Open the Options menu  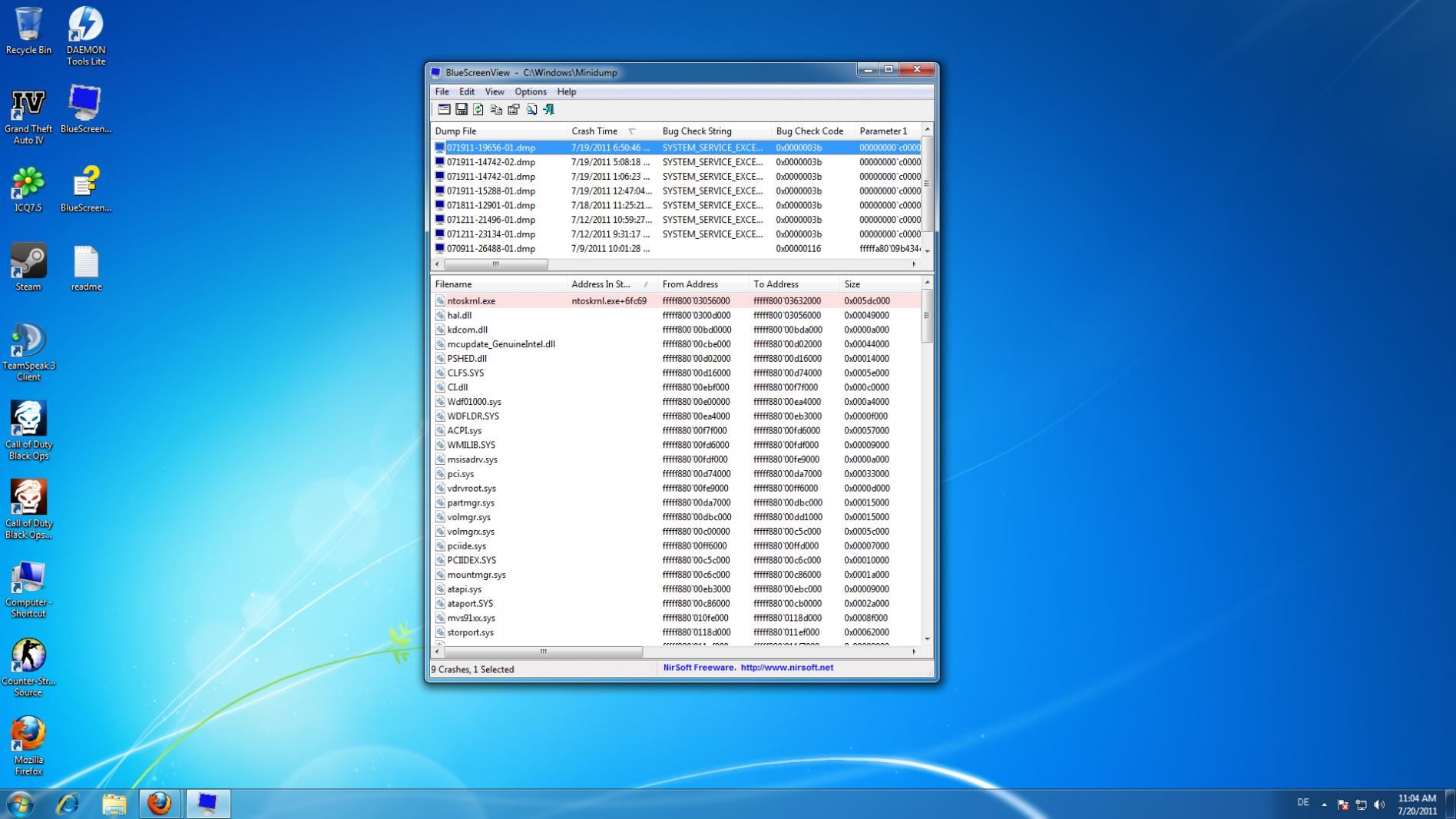[x=530, y=91]
